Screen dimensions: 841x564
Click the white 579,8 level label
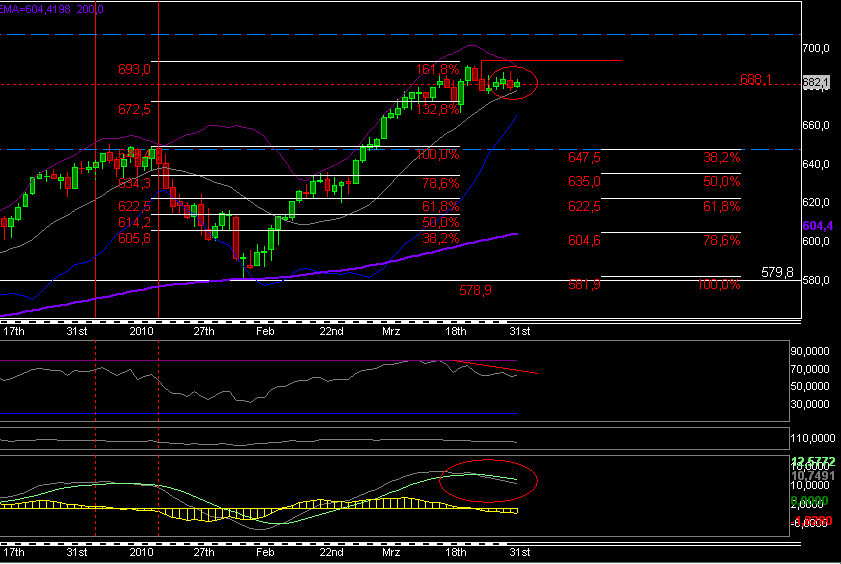[x=777, y=272]
